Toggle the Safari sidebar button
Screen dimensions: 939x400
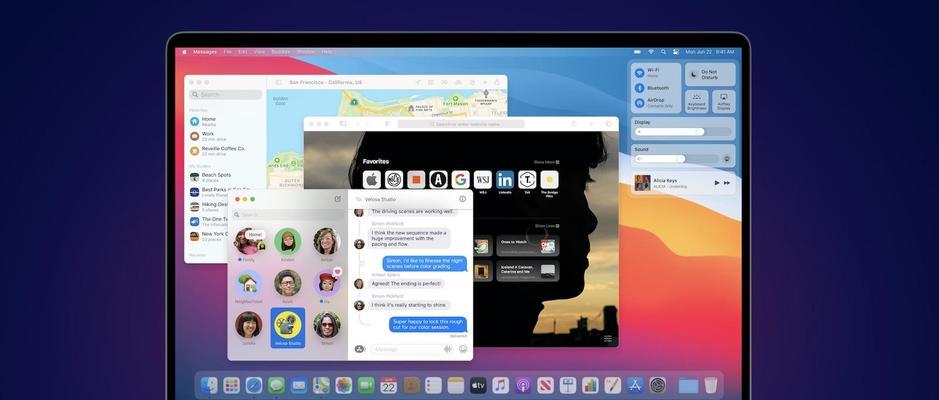tap(343, 124)
